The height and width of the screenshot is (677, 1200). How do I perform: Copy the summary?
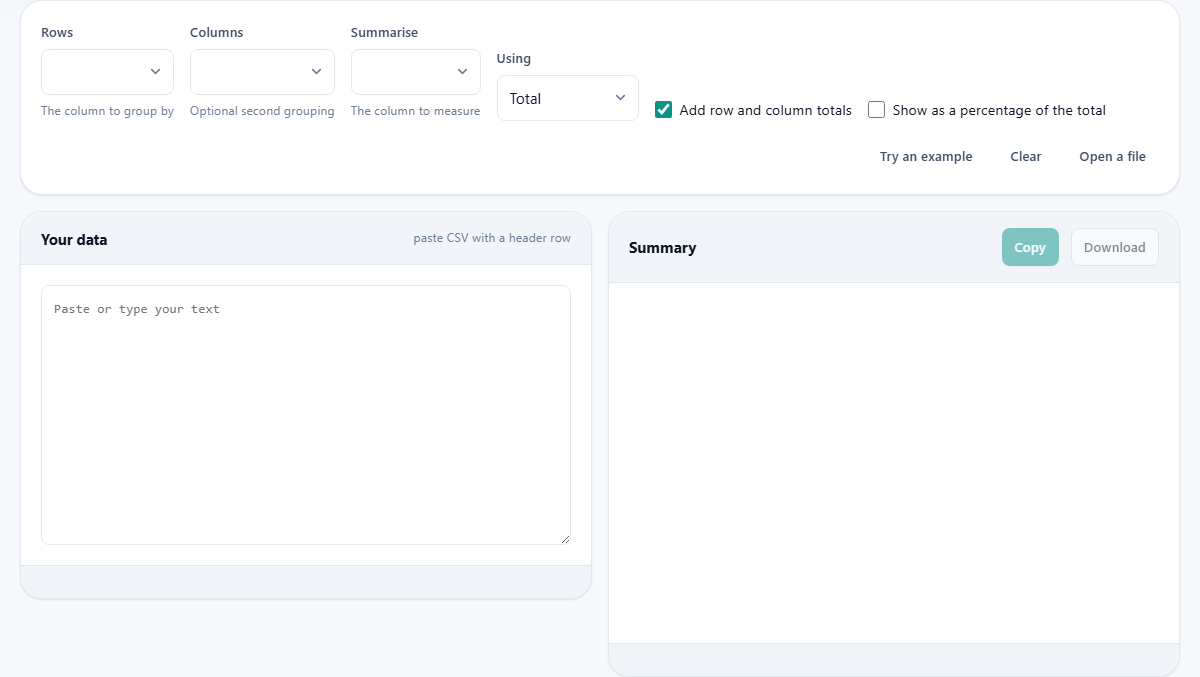coord(1030,247)
